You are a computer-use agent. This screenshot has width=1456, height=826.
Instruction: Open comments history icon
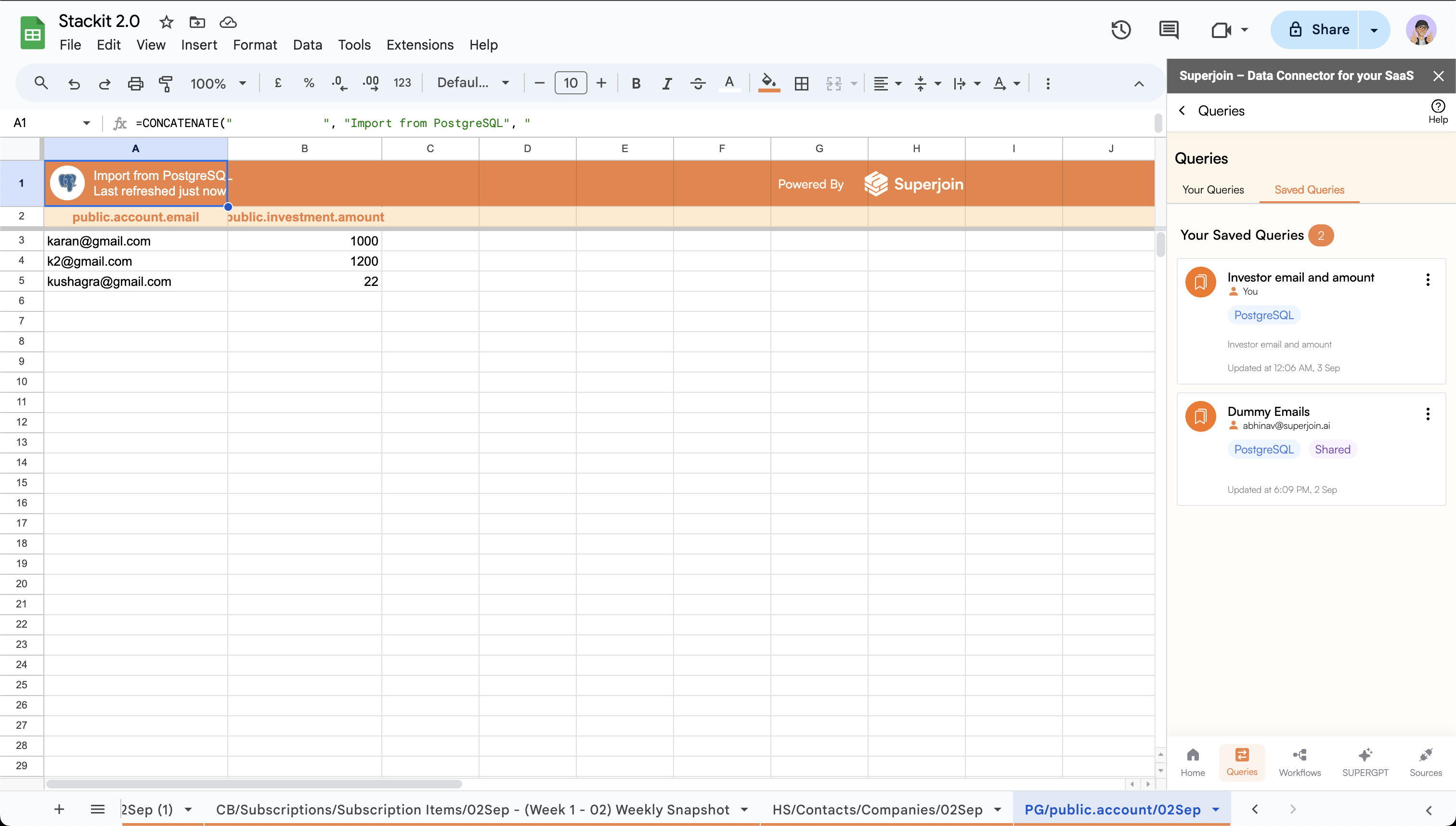[x=1169, y=30]
